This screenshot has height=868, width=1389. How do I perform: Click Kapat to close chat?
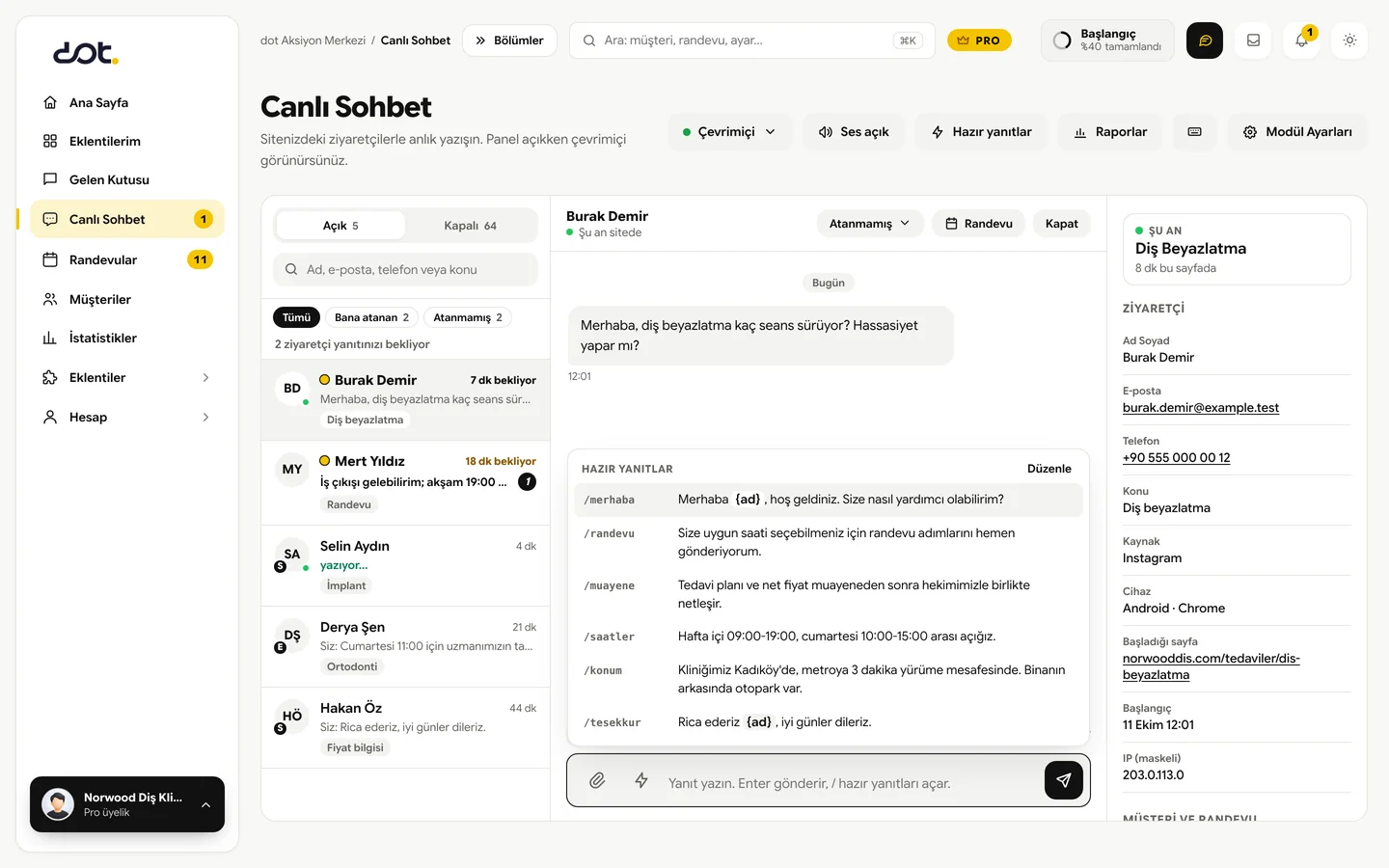click(1062, 224)
